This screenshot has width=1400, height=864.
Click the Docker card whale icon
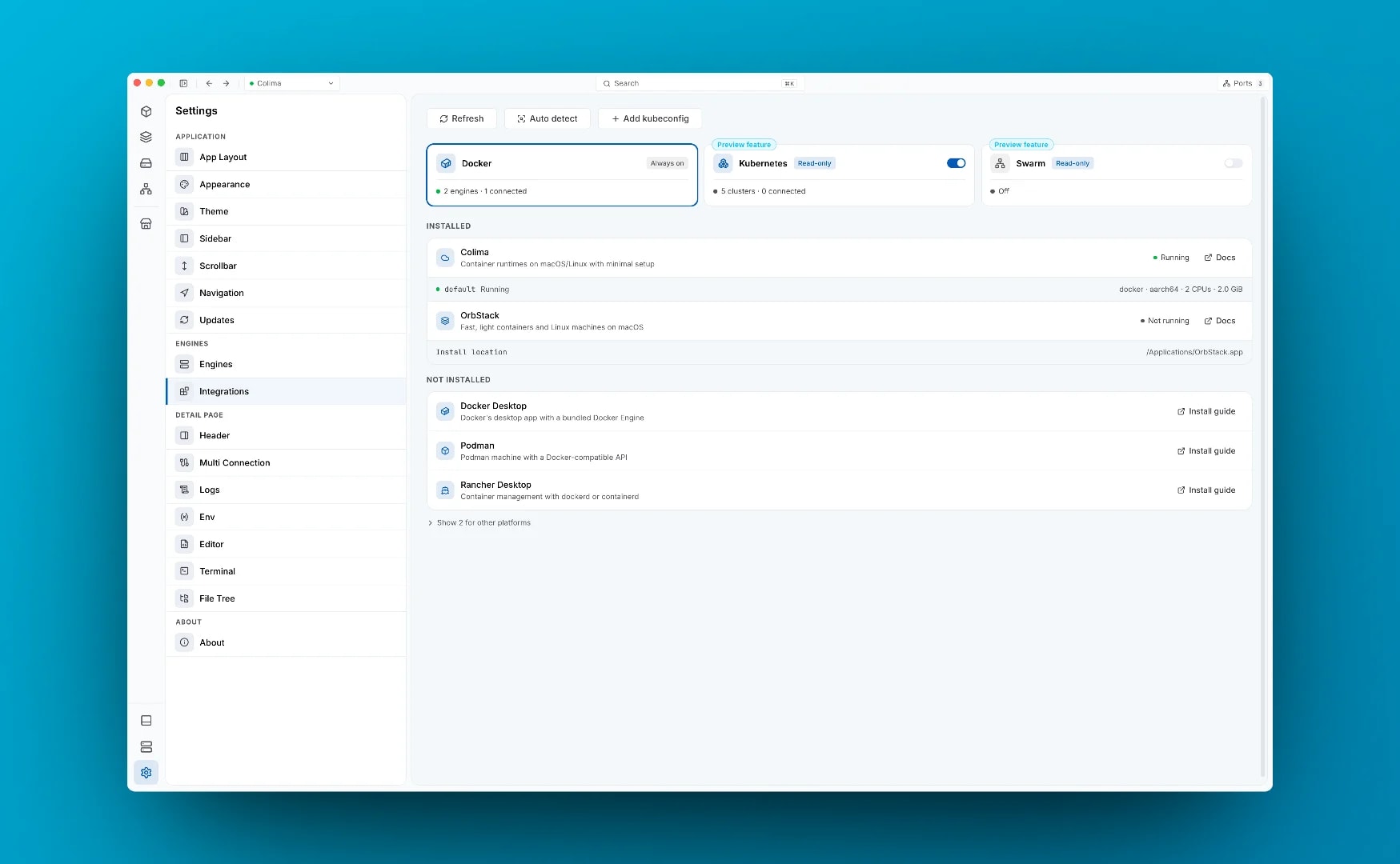(446, 163)
